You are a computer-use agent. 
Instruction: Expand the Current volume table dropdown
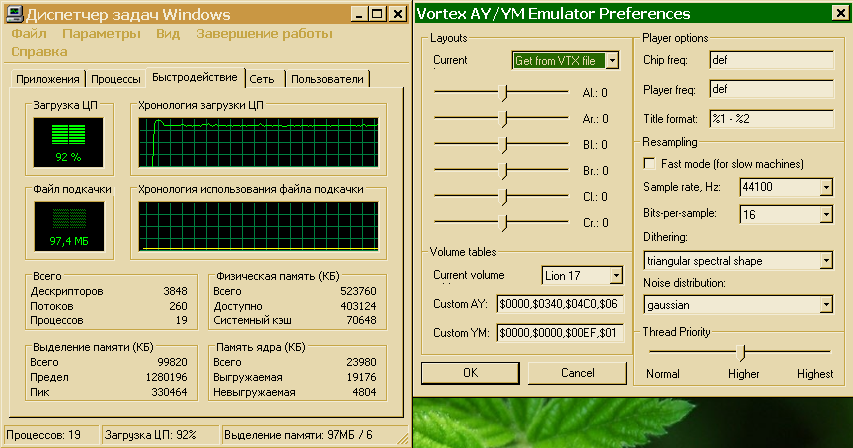click(614, 276)
